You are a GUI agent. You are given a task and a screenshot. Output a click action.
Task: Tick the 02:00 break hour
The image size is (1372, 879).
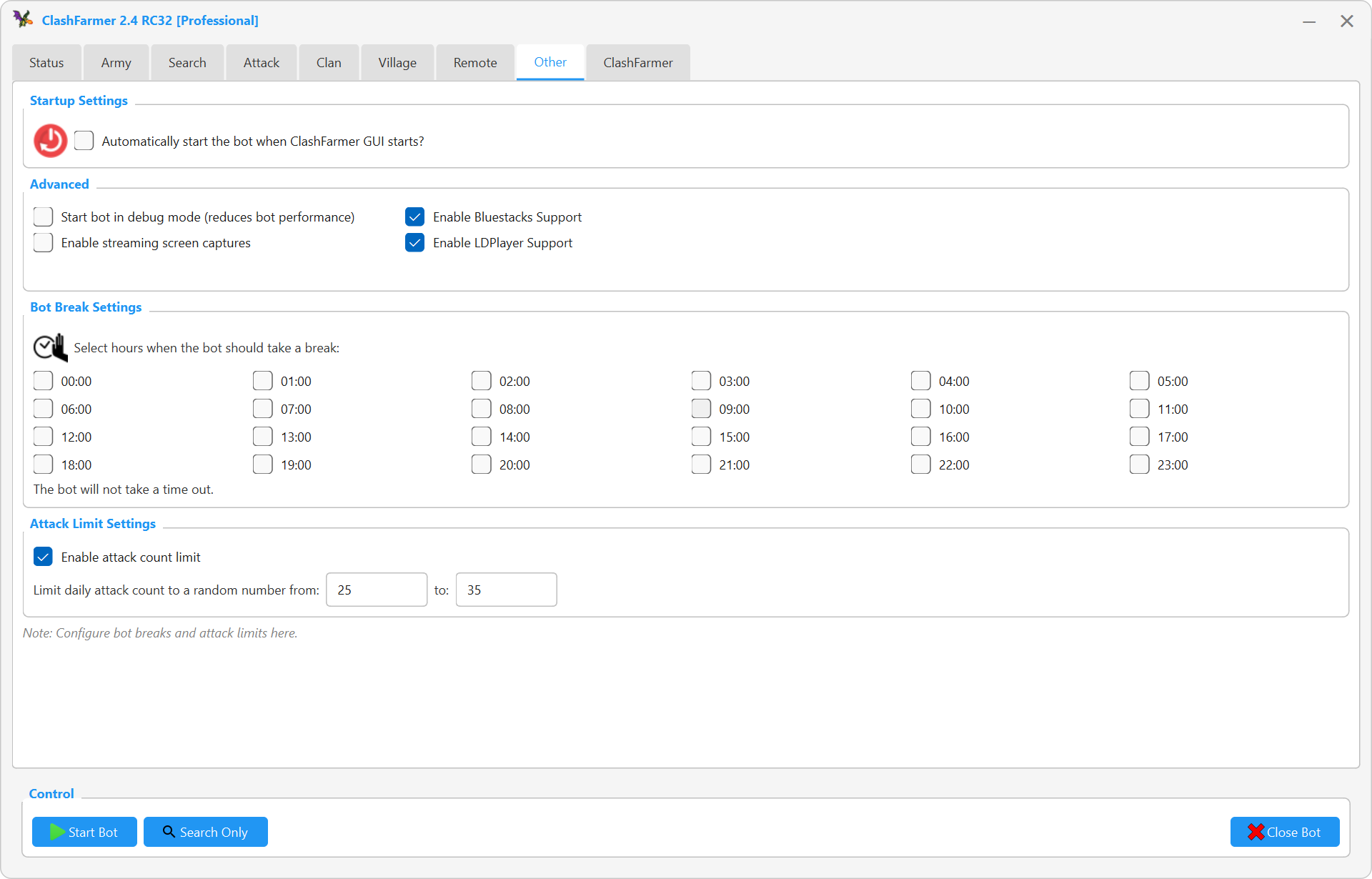481,380
